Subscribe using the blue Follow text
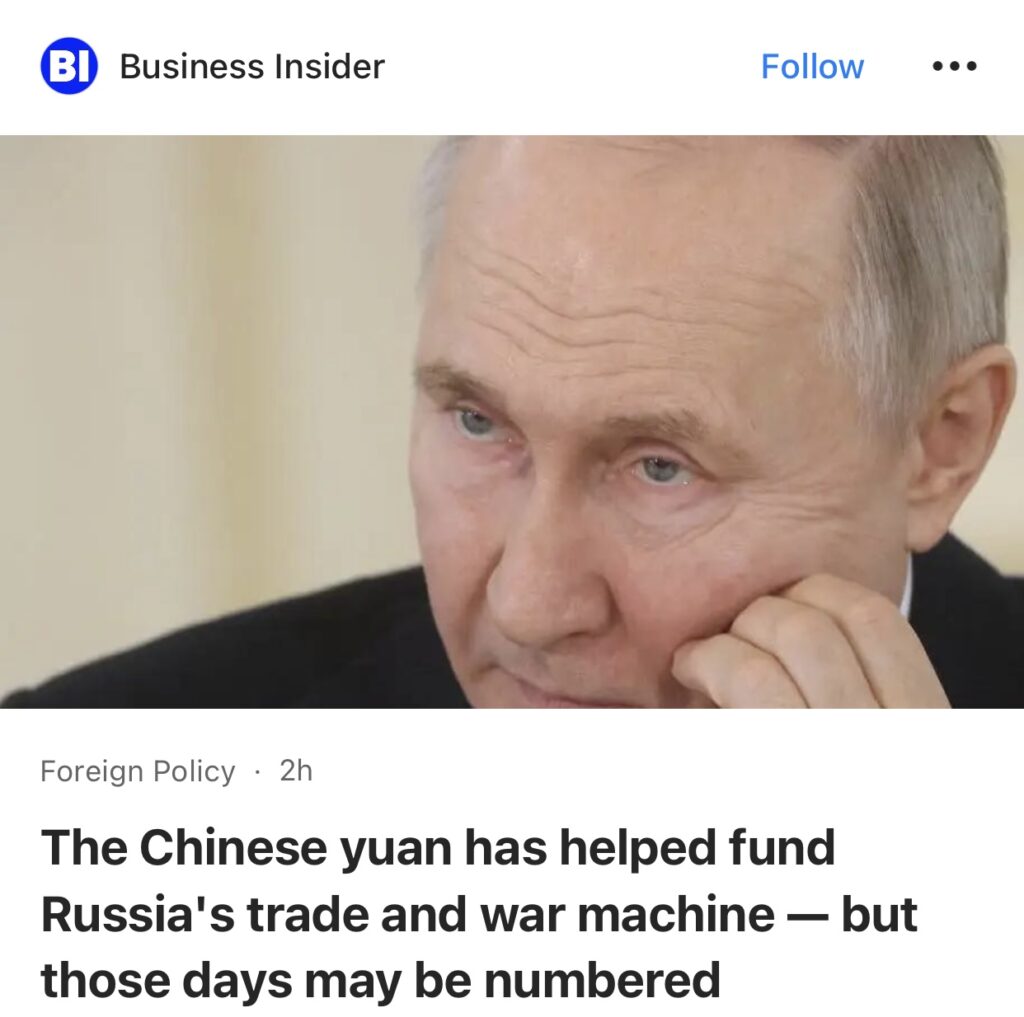The width and height of the screenshot is (1024, 1017). pos(812,66)
